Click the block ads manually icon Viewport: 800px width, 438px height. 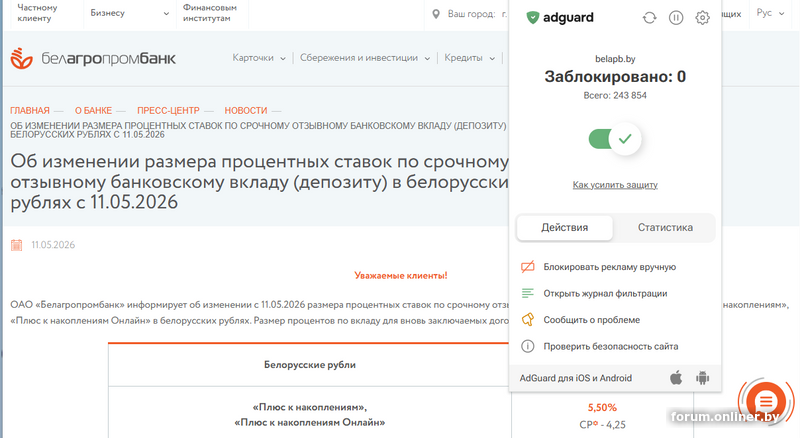(x=528, y=267)
